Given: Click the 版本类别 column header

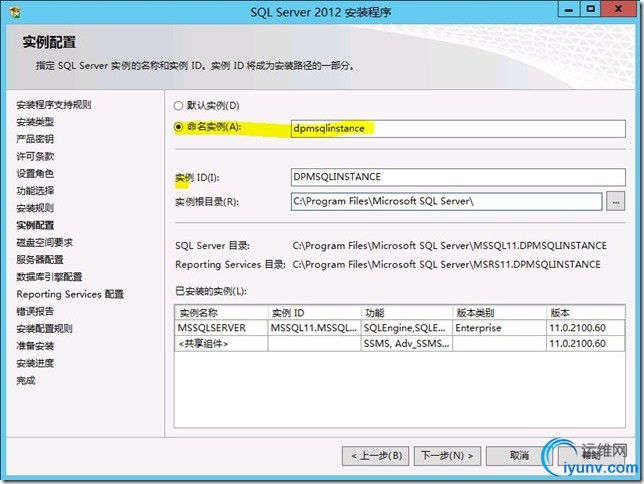Looking at the screenshot, I should (500, 313).
